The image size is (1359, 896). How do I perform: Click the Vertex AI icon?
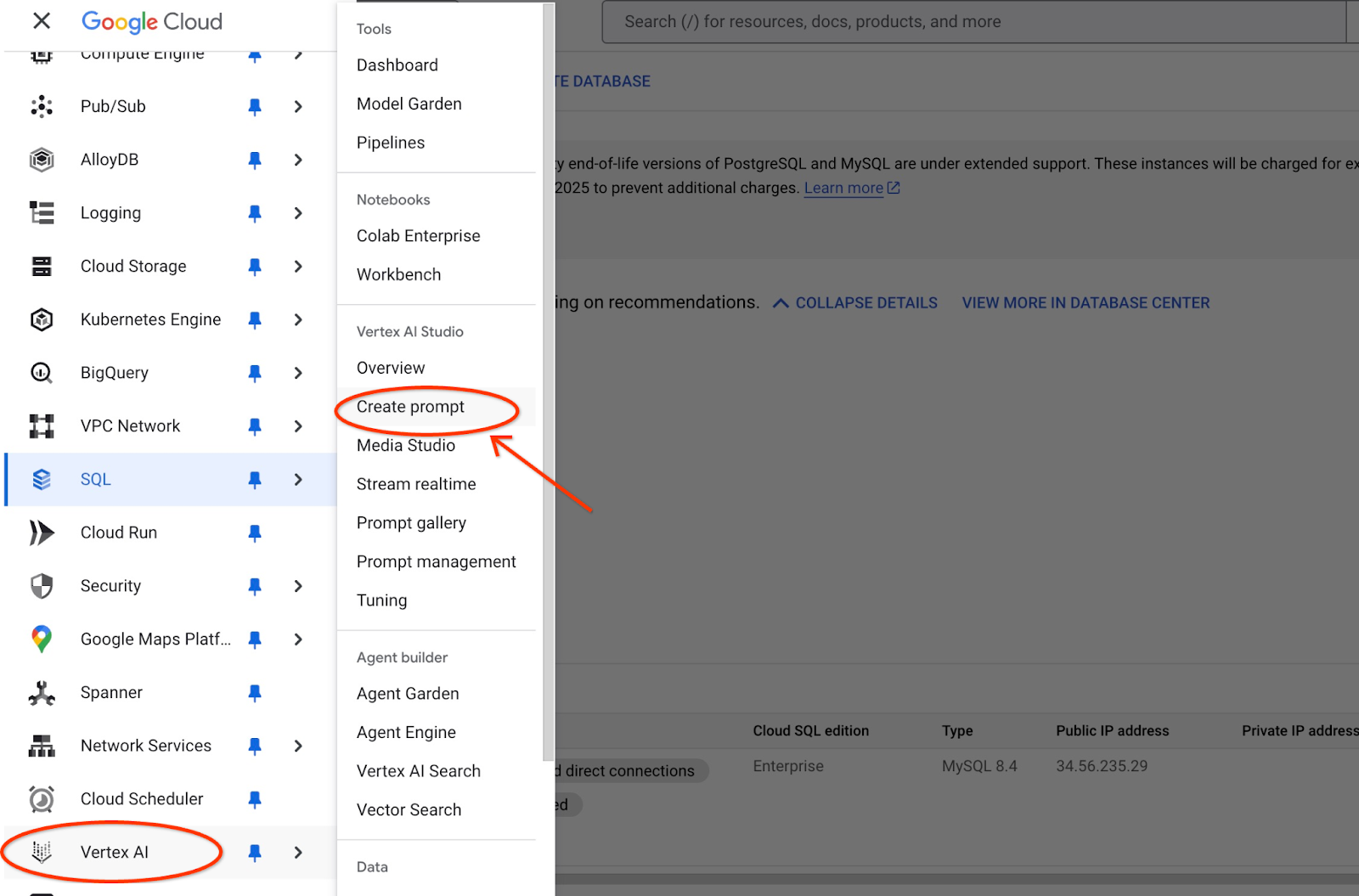(x=42, y=852)
